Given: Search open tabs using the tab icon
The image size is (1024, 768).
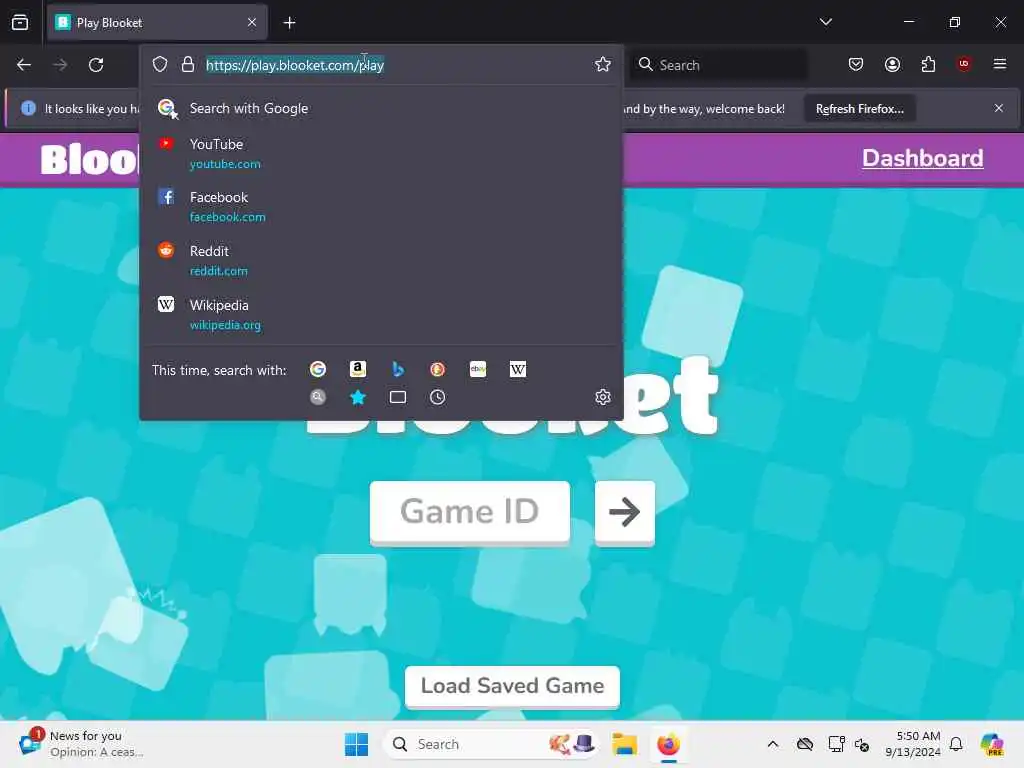Looking at the screenshot, I should pyautogui.click(x=398, y=397).
